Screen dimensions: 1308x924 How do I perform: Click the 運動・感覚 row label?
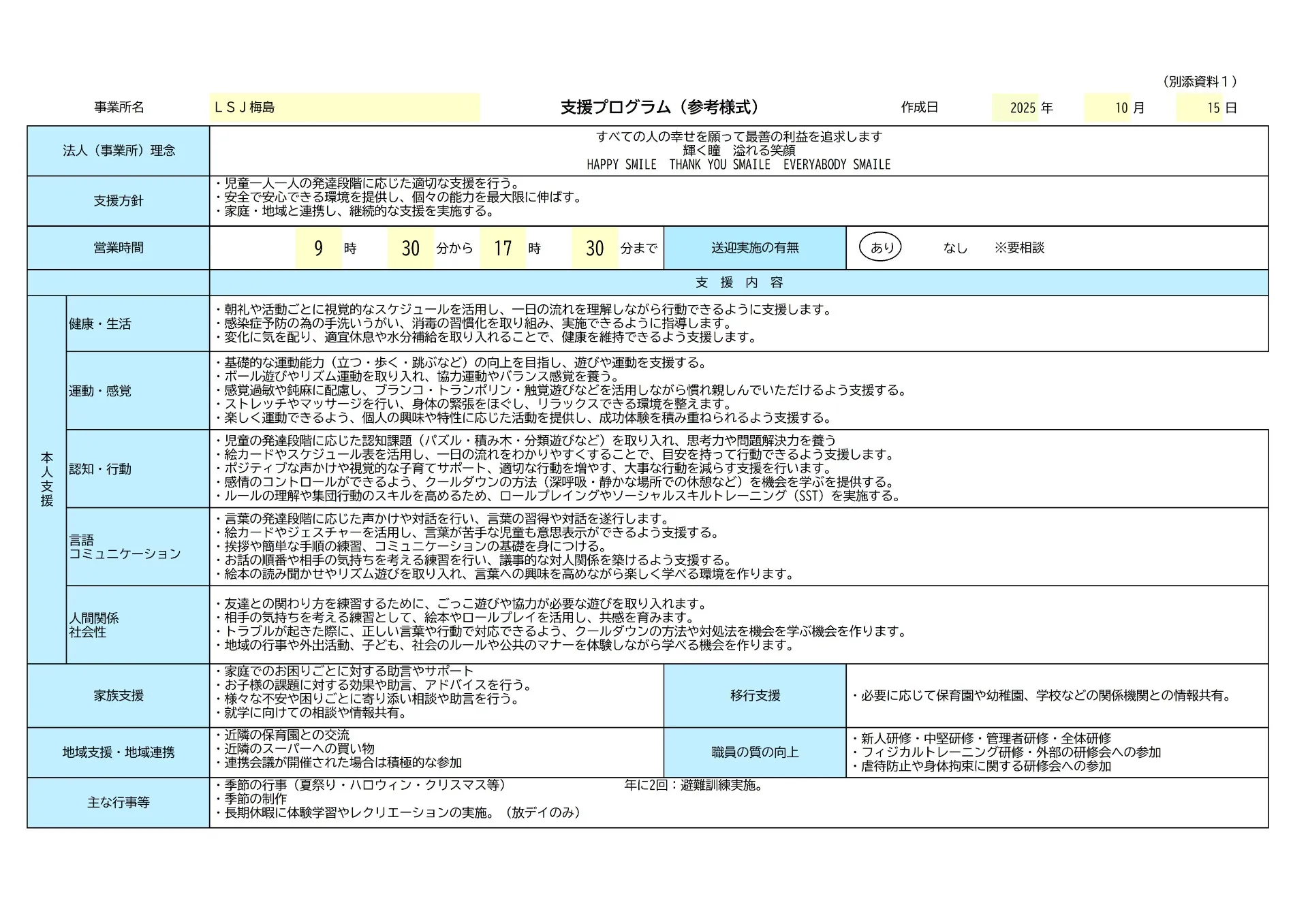100,391
